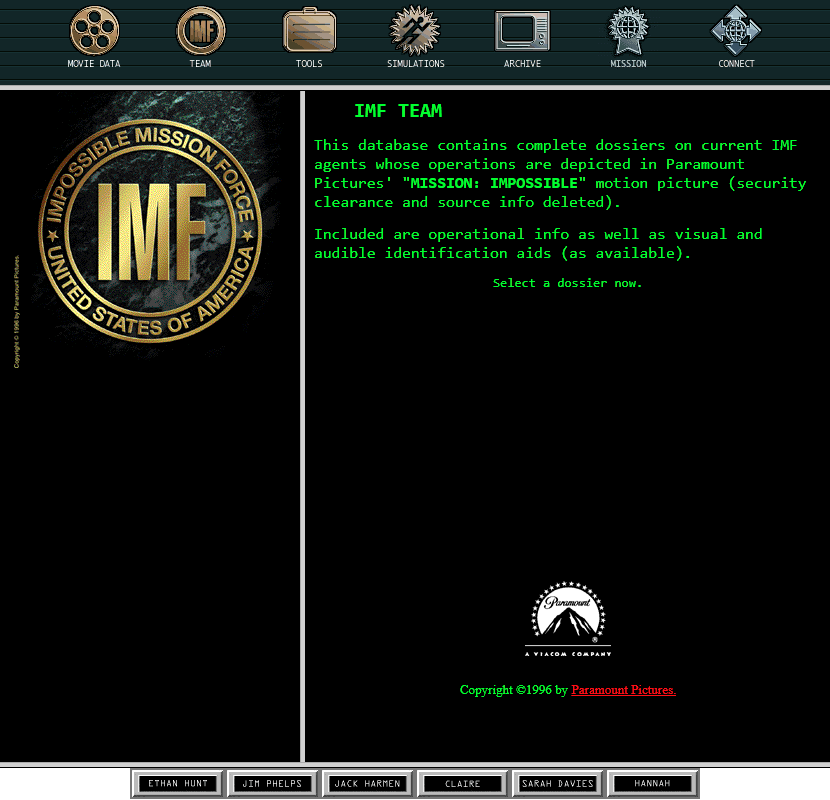Click the 'Select a dossier now.' text

pyautogui.click(x=567, y=283)
